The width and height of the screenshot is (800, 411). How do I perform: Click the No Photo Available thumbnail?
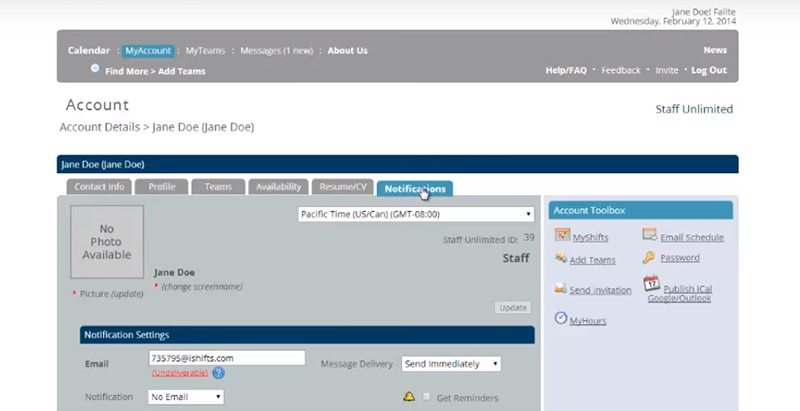(107, 242)
